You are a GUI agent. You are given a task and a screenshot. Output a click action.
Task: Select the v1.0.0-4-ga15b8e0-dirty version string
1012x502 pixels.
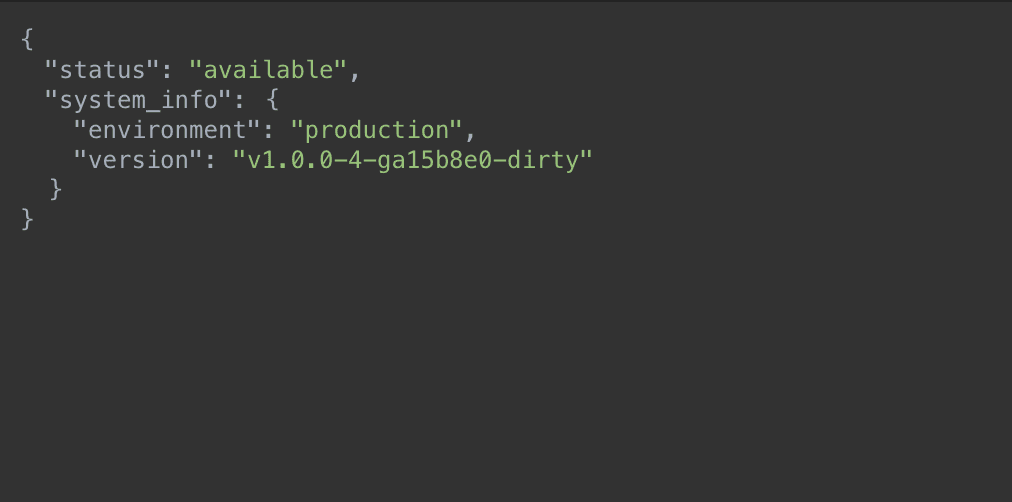coord(413,160)
